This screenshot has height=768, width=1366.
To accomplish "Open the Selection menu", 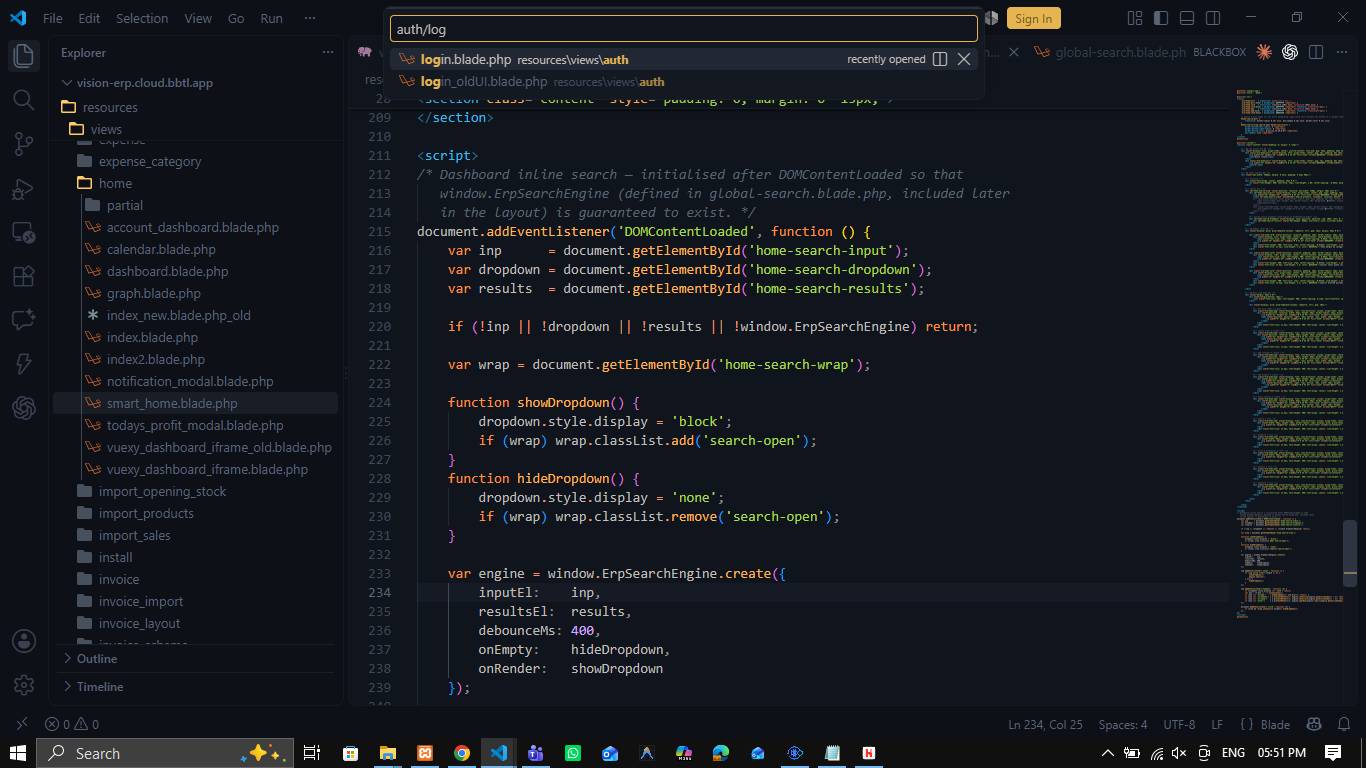I will coord(142,18).
